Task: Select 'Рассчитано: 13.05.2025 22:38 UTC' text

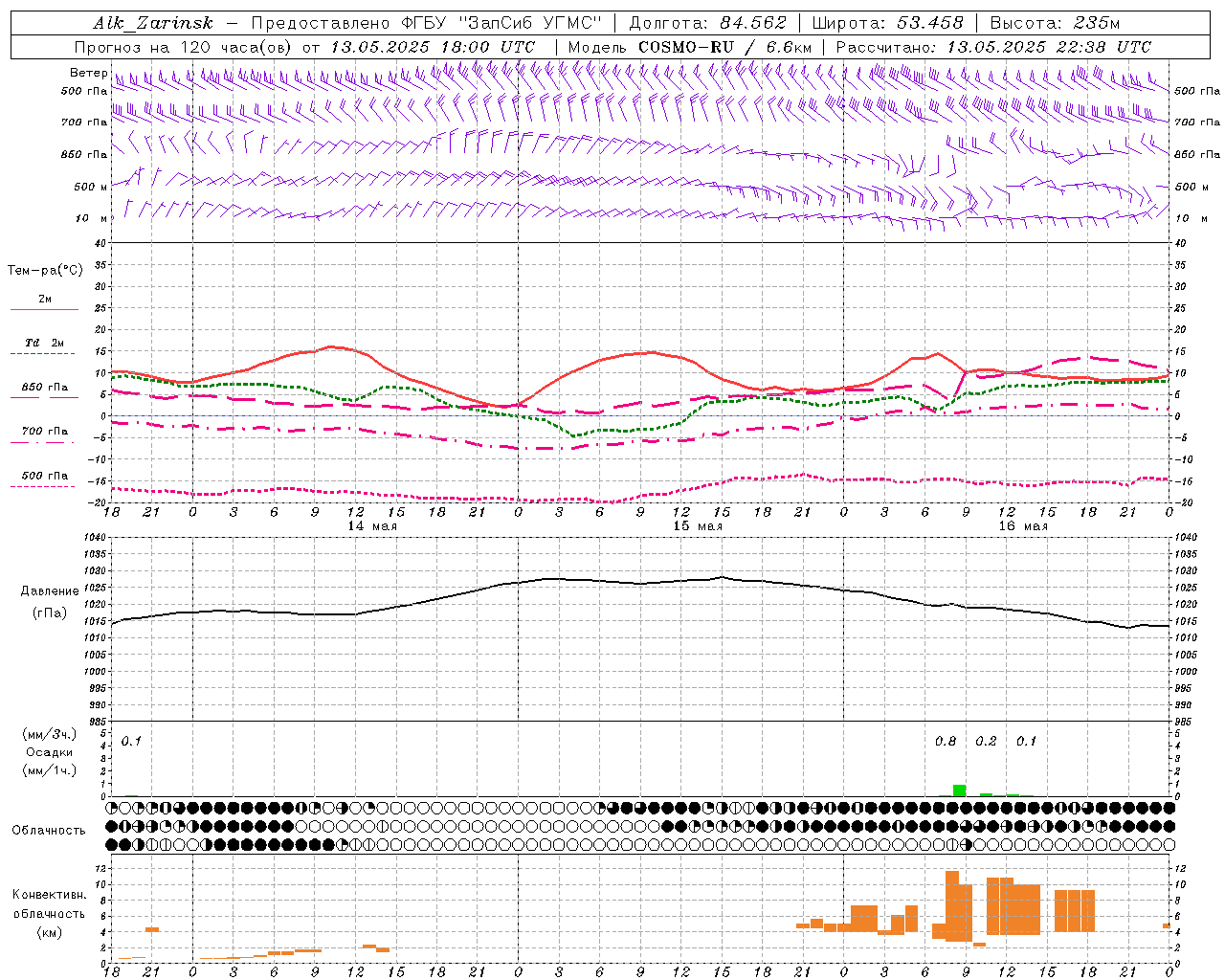Action: click(x=993, y=47)
